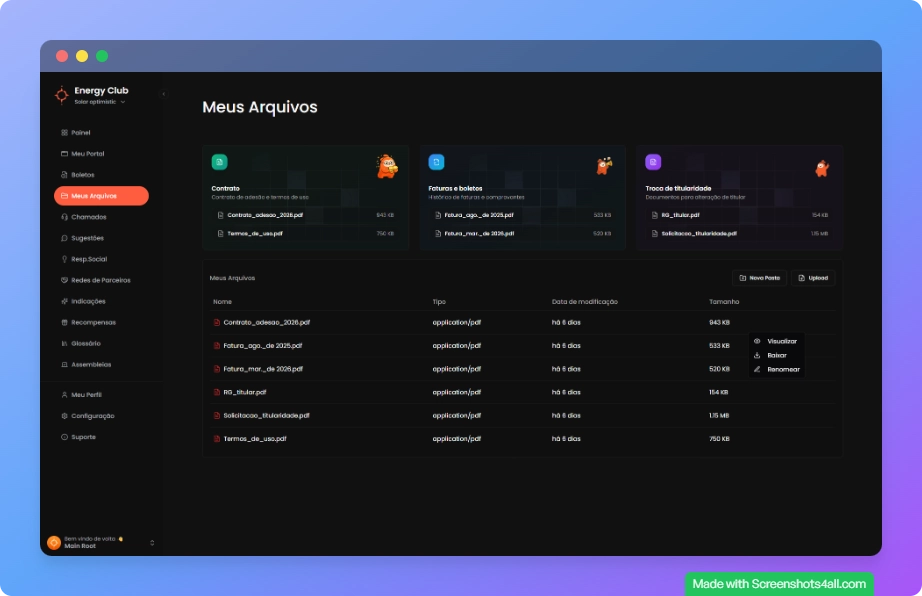Image resolution: width=922 pixels, height=596 pixels.
Task: Click the blue Faturas e boletos icon
Action: (x=436, y=162)
